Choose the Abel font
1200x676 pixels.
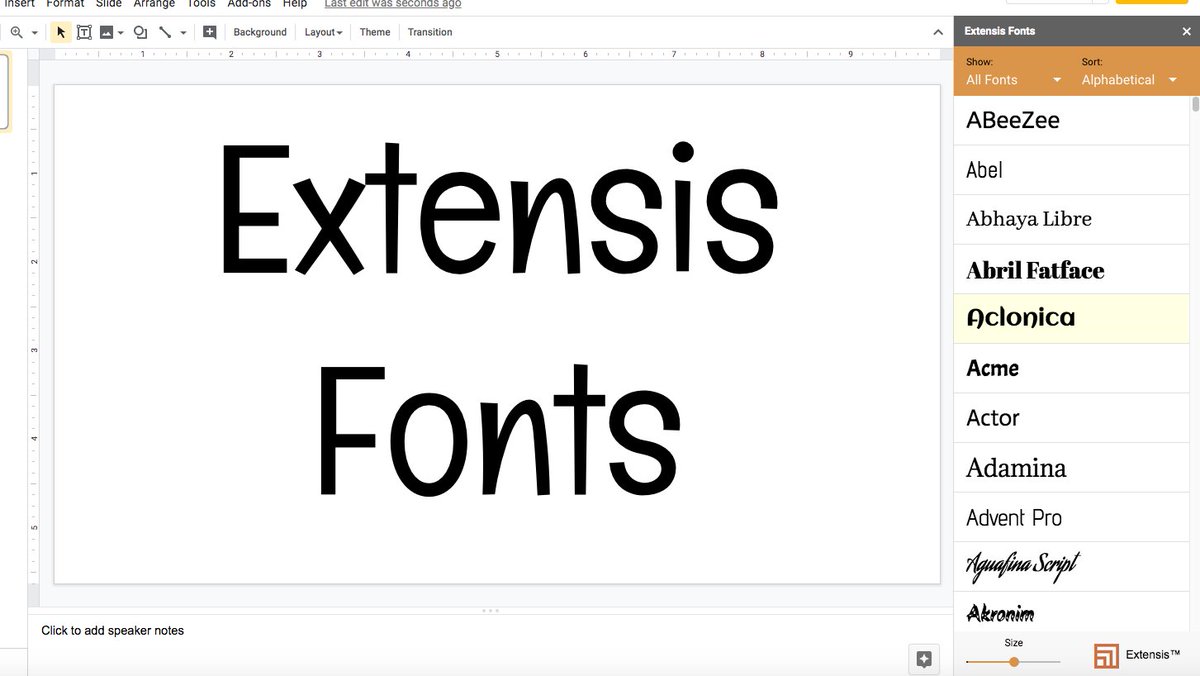point(1071,170)
